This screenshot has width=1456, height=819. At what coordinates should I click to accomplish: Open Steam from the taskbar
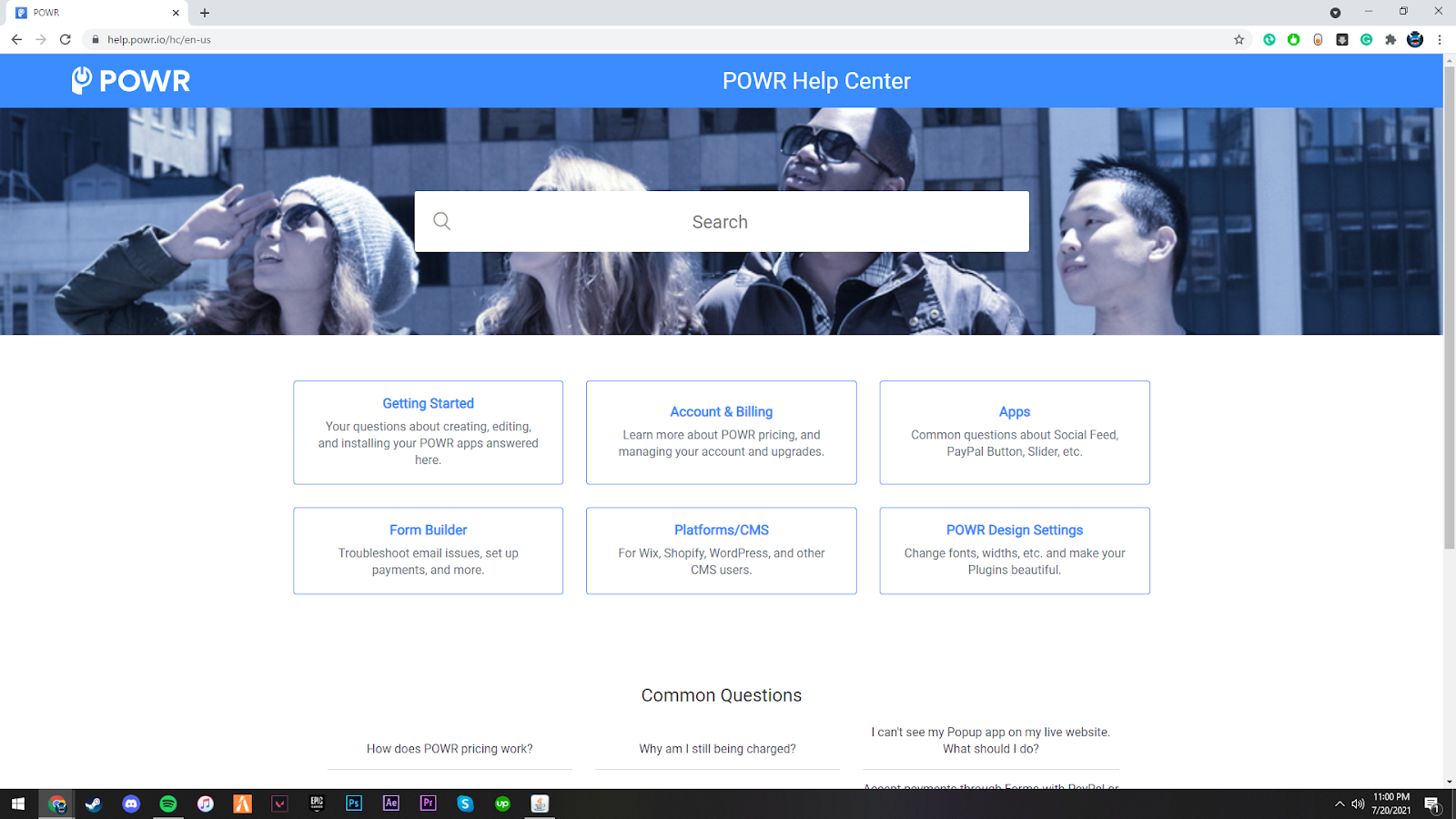pos(94,804)
